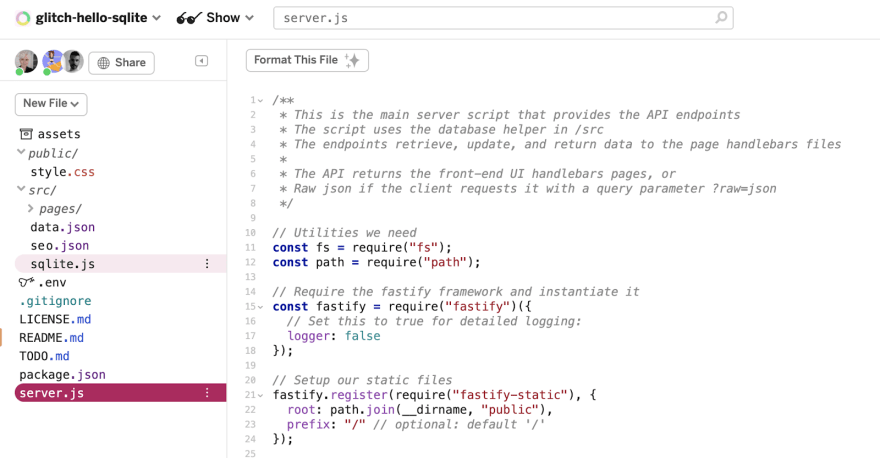The image size is (880, 458).
Task: Click the assets box icon
Action: coord(26,134)
